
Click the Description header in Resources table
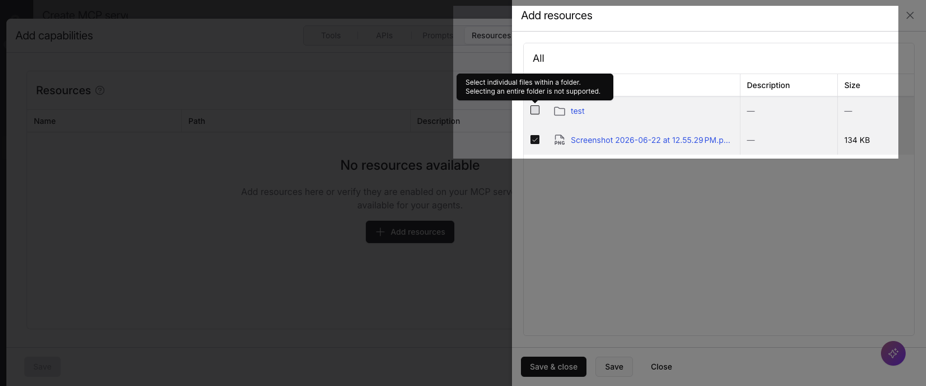click(438, 121)
